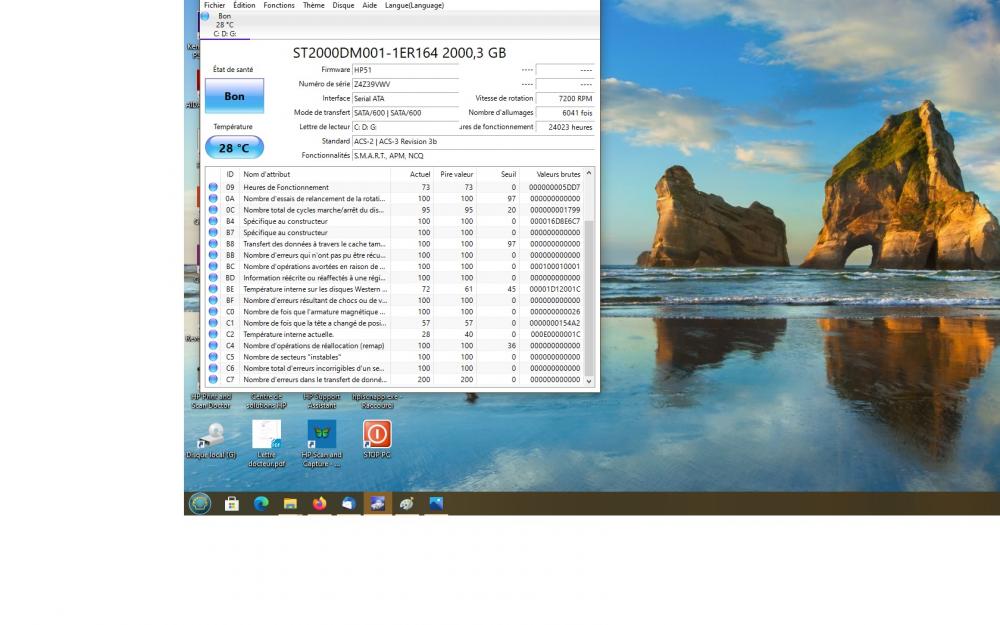This screenshot has height=625, width=1000.
Task: Click status circle for attribute B8 row
Action: [x=213, y=244]
